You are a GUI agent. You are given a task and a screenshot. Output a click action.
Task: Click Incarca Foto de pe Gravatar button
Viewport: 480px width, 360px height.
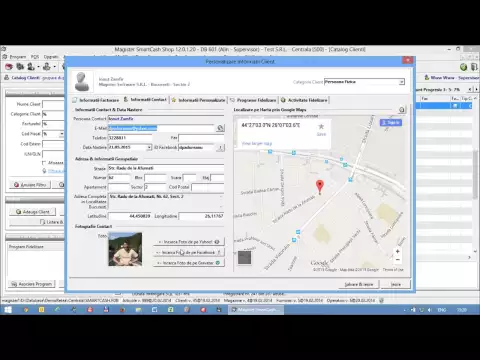pyautogui.click(x=189, y=263)
